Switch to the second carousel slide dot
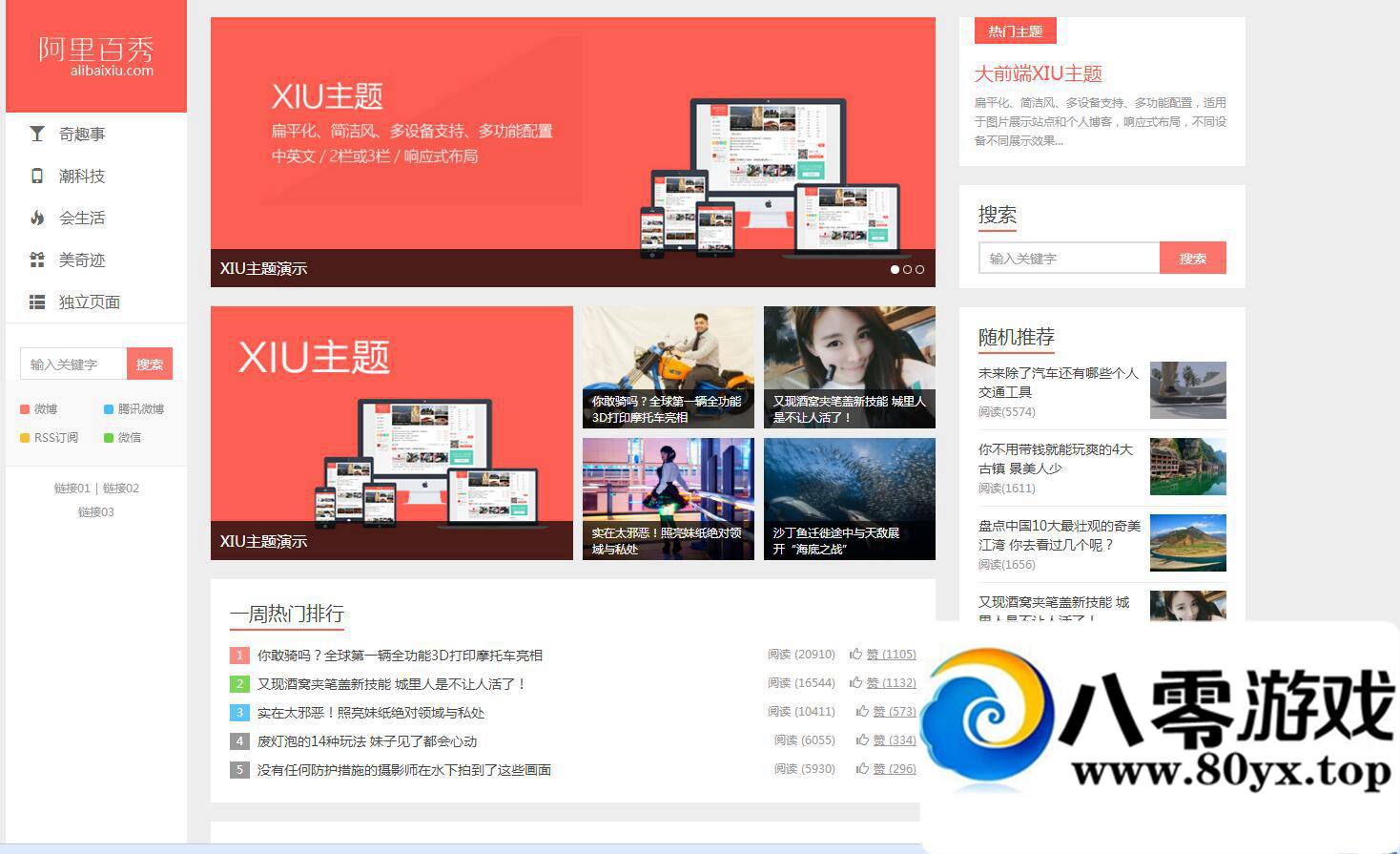 pos(907,270)
